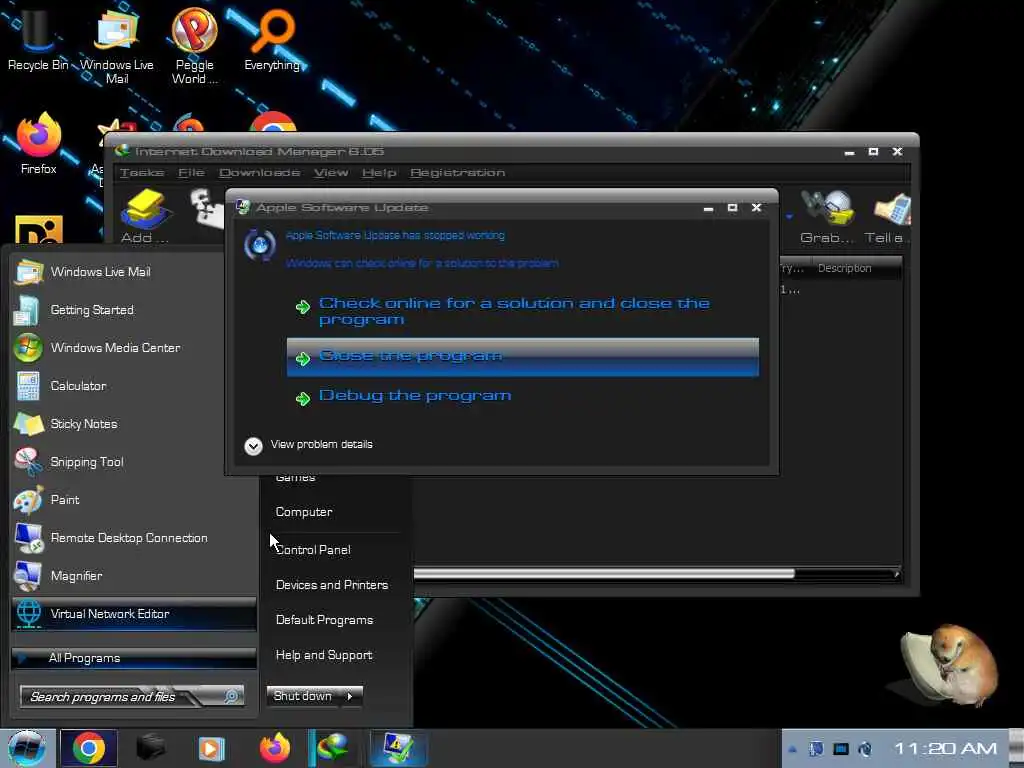
Task: Open Tasks menu in Internet Download Manager
Action: [142, 172]
